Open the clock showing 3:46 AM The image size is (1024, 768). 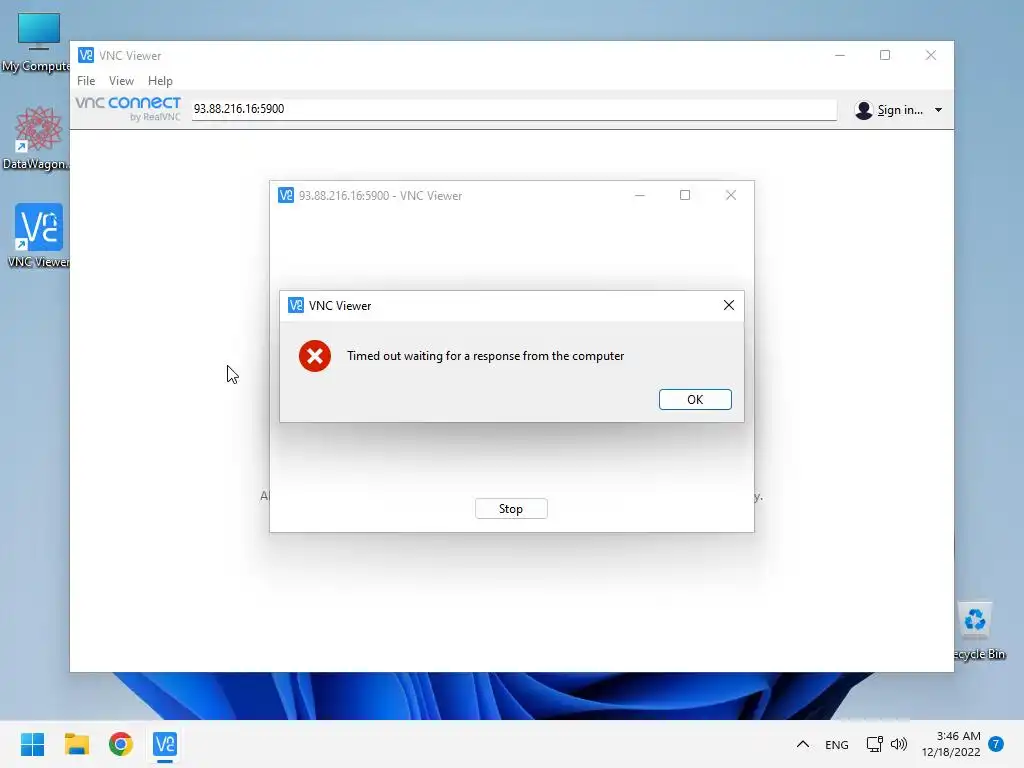tap(951, 744)
